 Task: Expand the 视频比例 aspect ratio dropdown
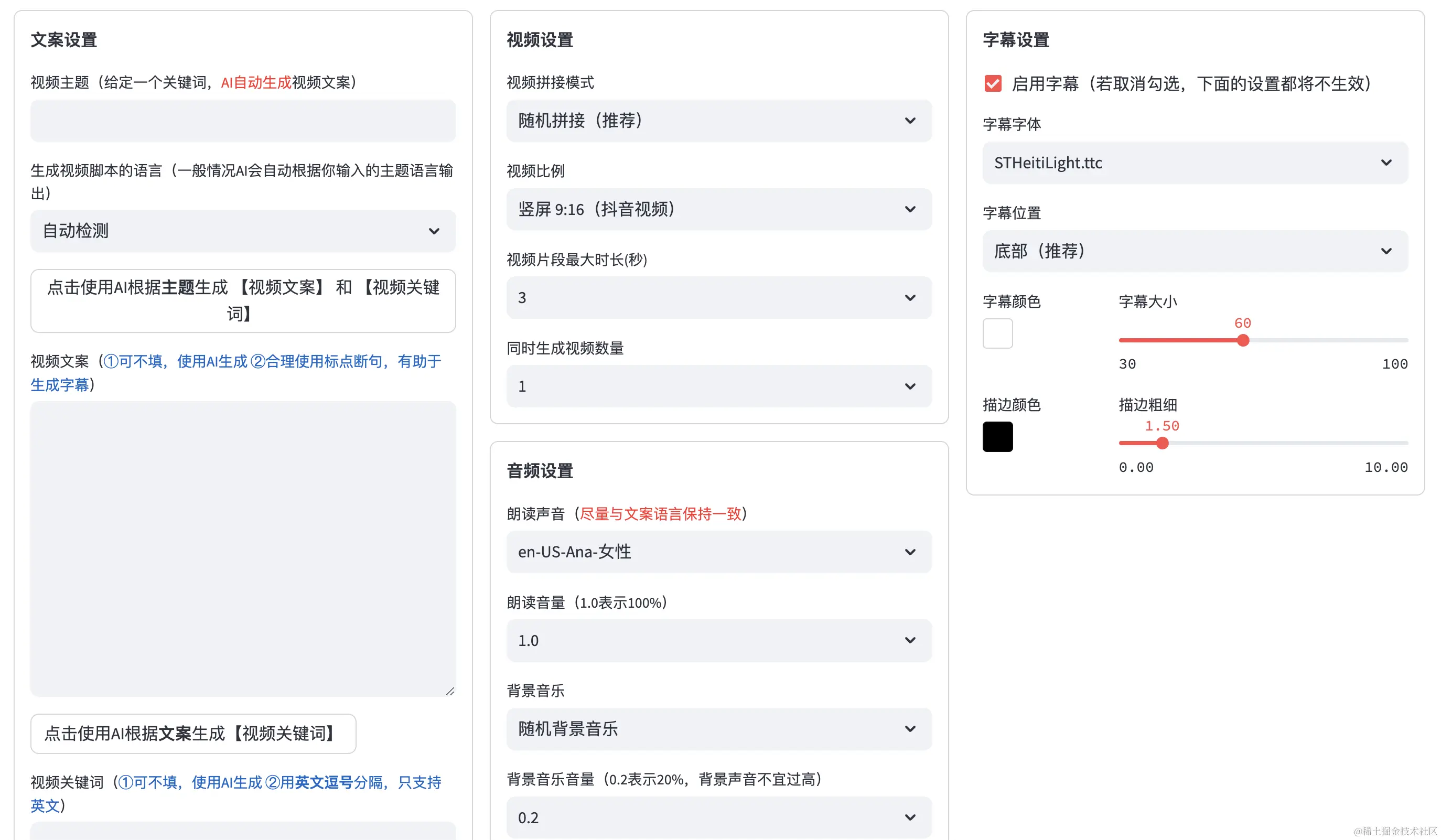tap(718, 209)
